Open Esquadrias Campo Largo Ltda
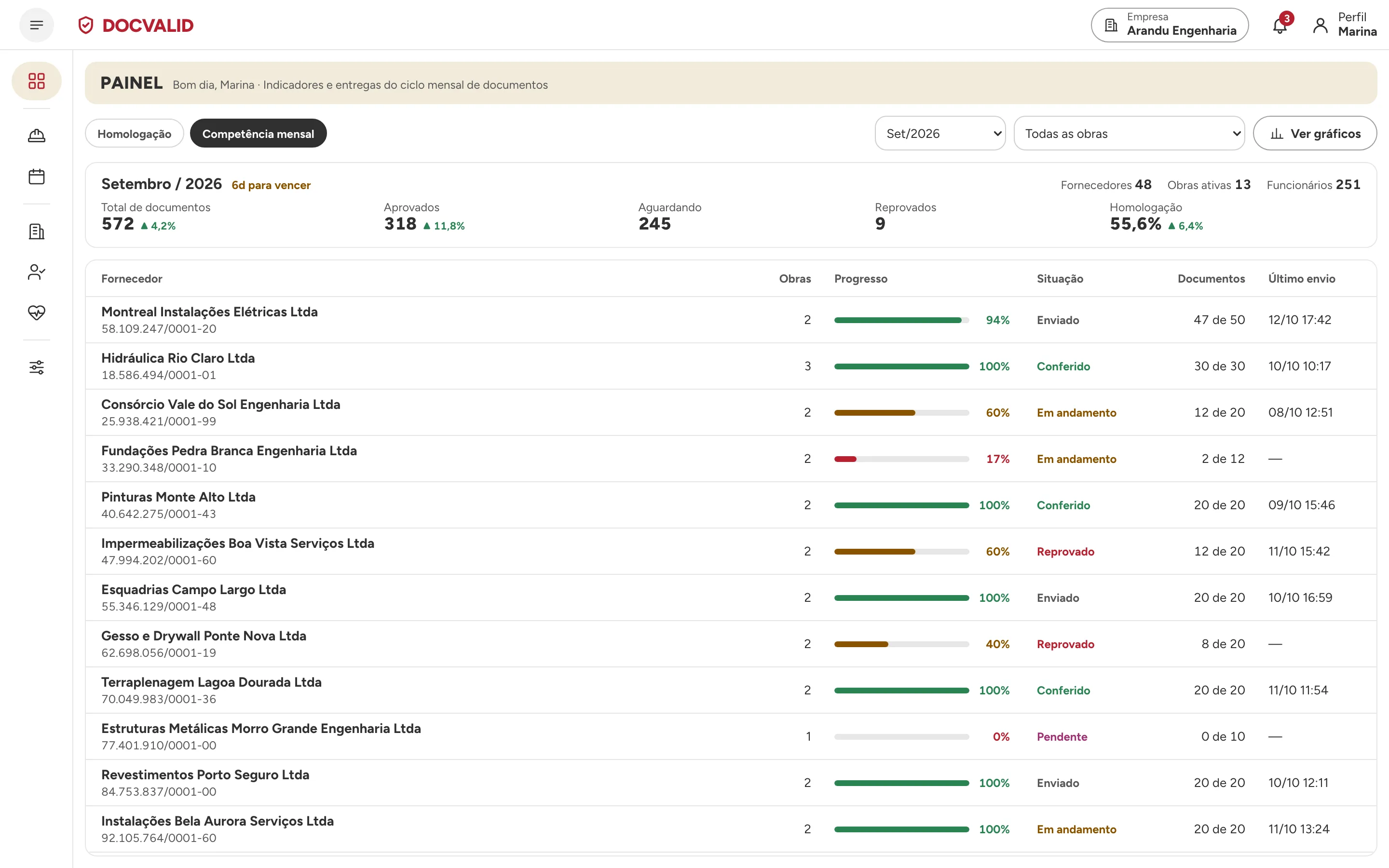The image size is (1389, 868). point(193,590)
